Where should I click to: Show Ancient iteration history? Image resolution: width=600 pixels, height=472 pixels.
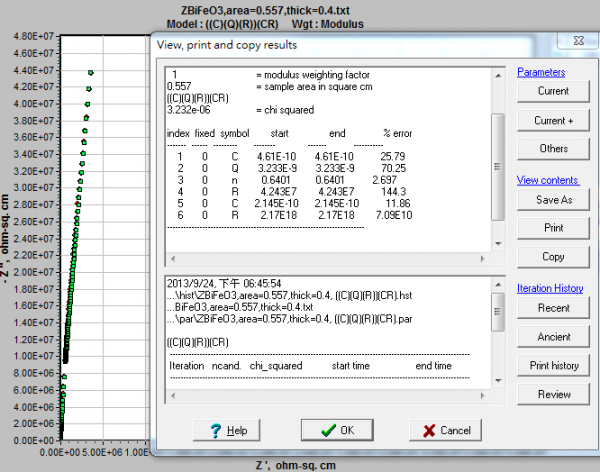pos(553,336)
